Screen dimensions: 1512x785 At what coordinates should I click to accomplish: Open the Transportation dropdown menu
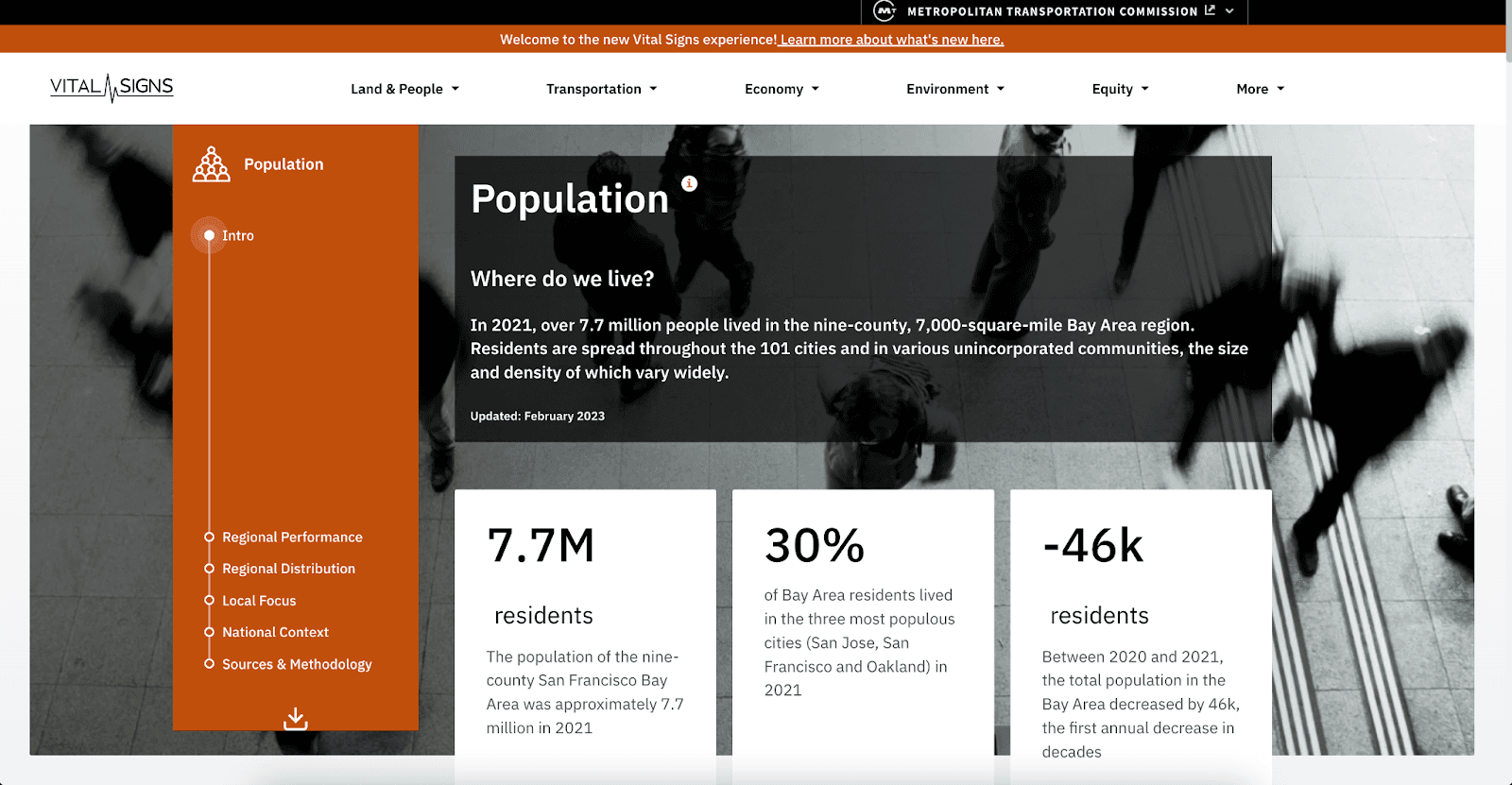pyautogui.click(x=601, y=89)
